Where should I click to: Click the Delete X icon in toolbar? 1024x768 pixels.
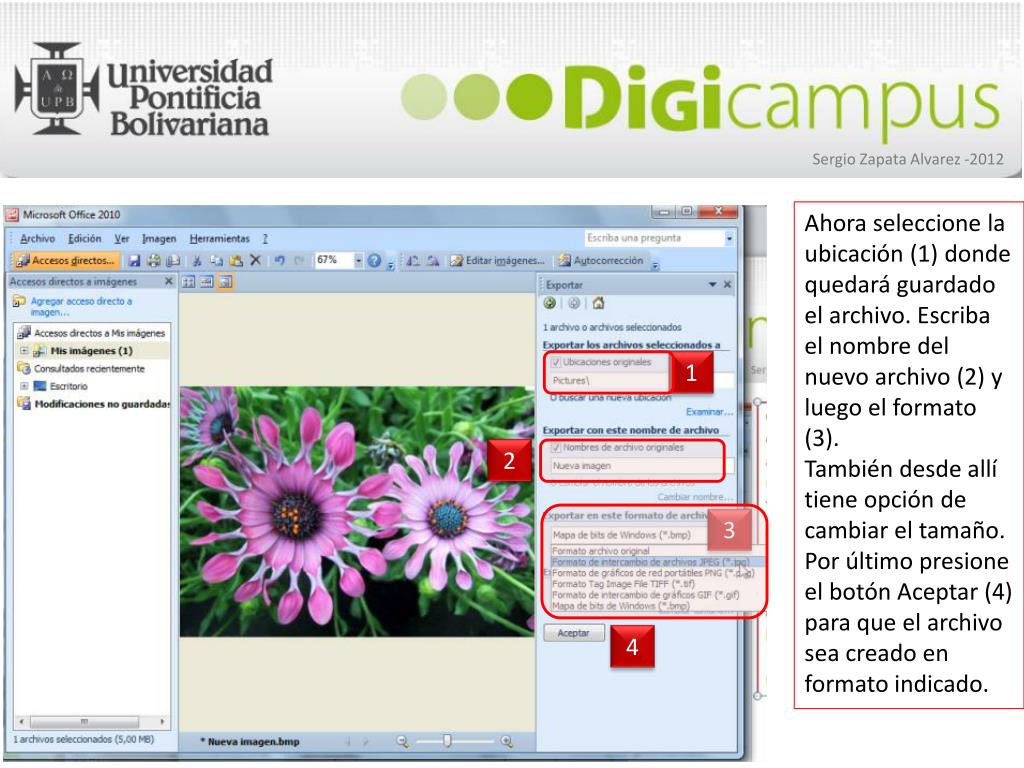(255, 260)
